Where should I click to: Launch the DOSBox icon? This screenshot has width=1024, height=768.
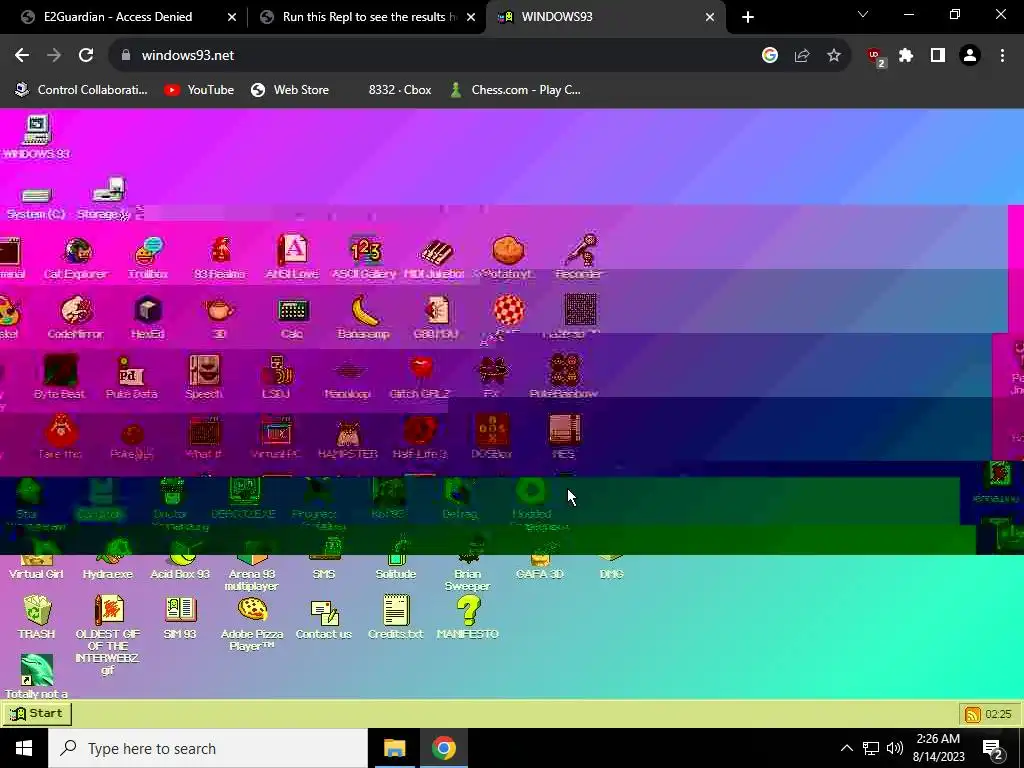tap(492, 438)
